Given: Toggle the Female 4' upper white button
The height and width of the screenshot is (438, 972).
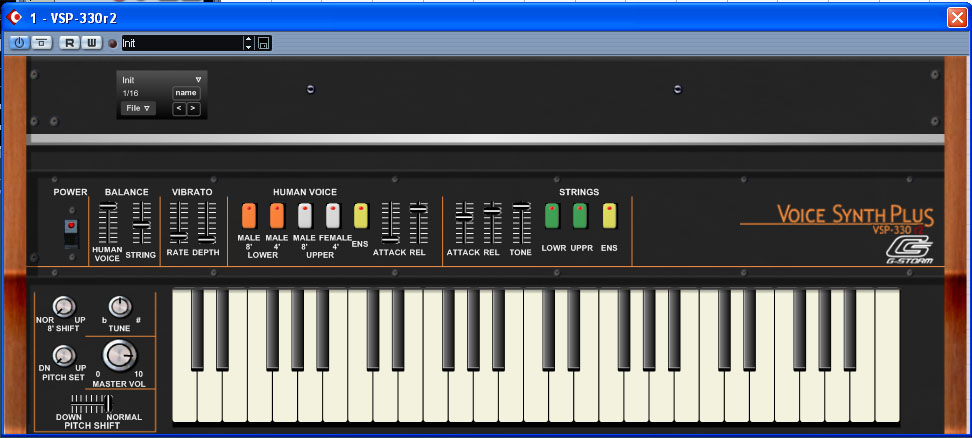Looking at the screenshot, I should [x=333, y=216].
